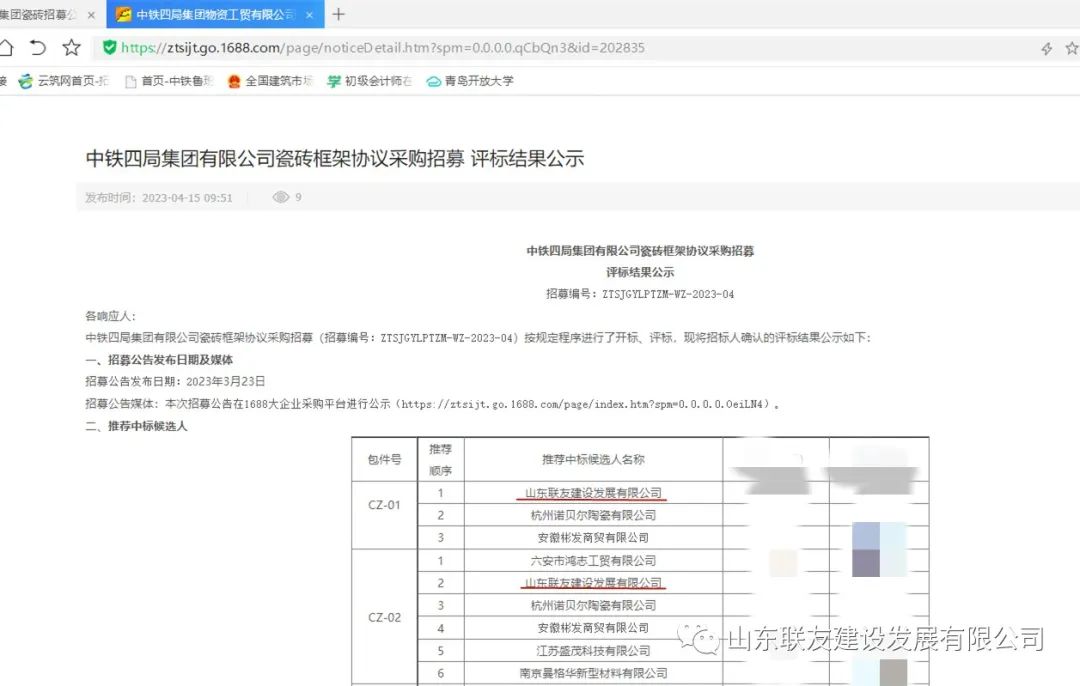The width and height of the screenshot is (1080, 686).
Task: Click the page title 中铁四局集团有限公司瓷砖框架协议采购招募 评标结果公示
Action: pos(335,158)
